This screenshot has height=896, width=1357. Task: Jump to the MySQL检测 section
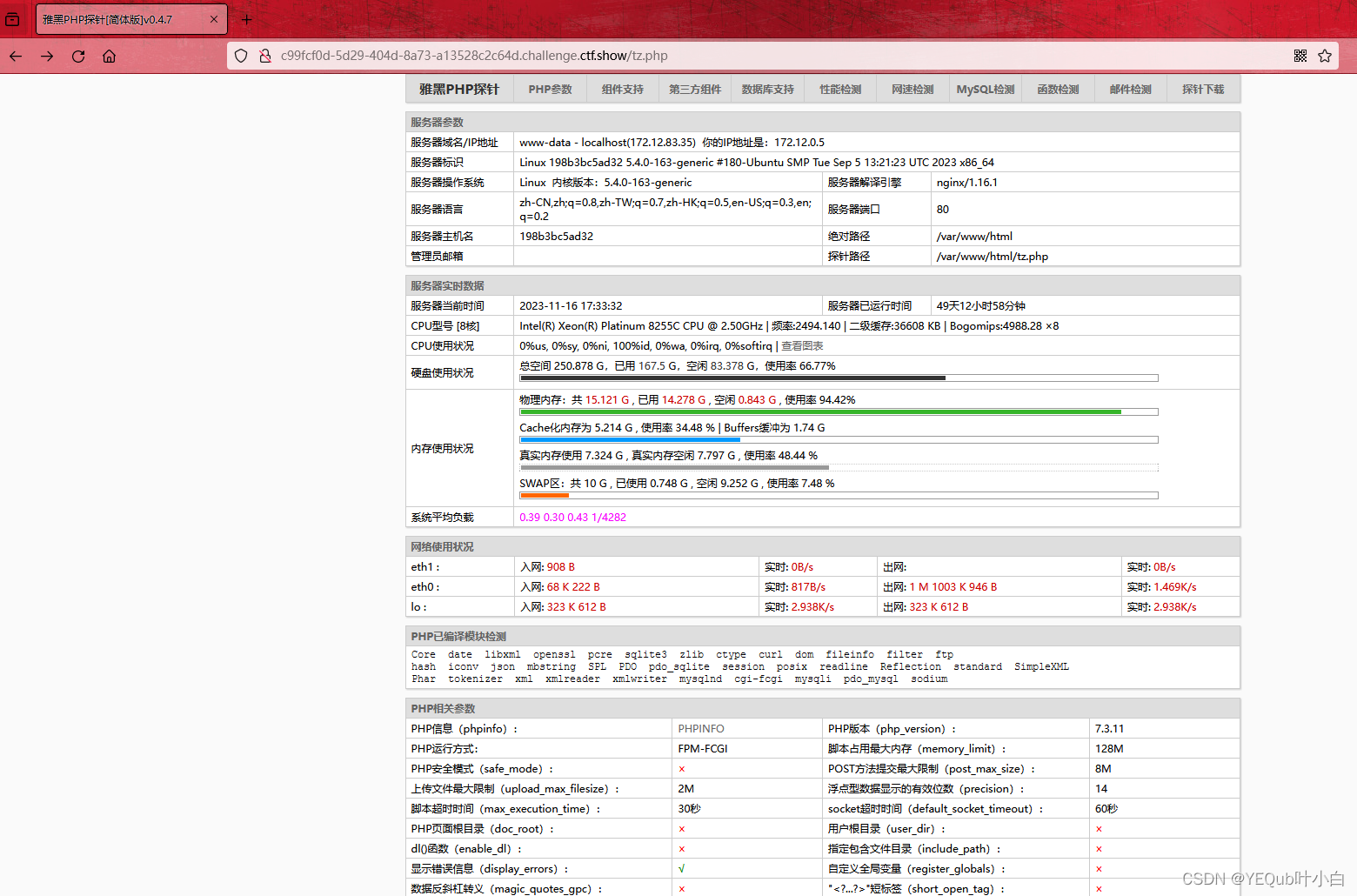(x=986, y=90)
